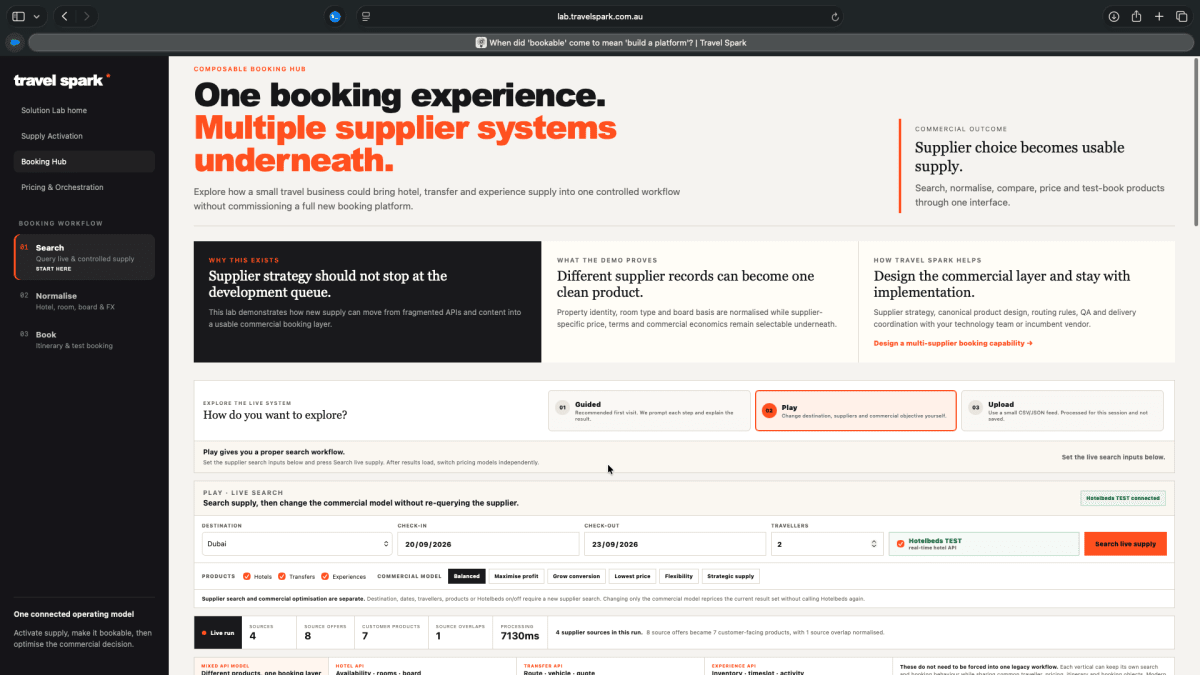Open Supply Activation in sidebar
Viewport: 1200px width, 675px height.
click(x=52, y=136)
